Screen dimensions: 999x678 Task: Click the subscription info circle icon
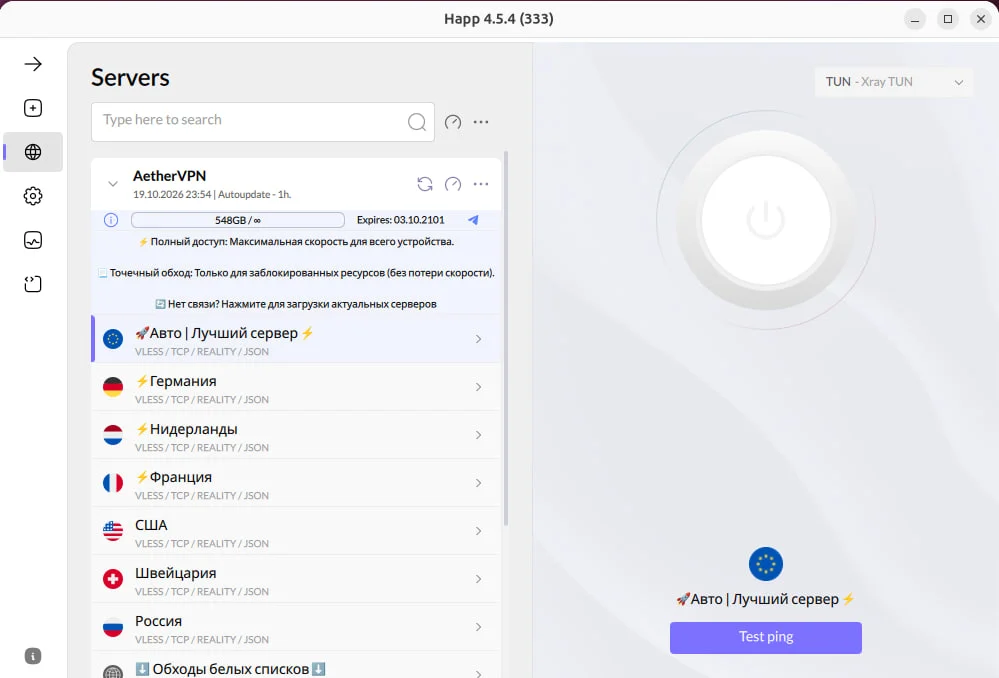tap(111, 220)
